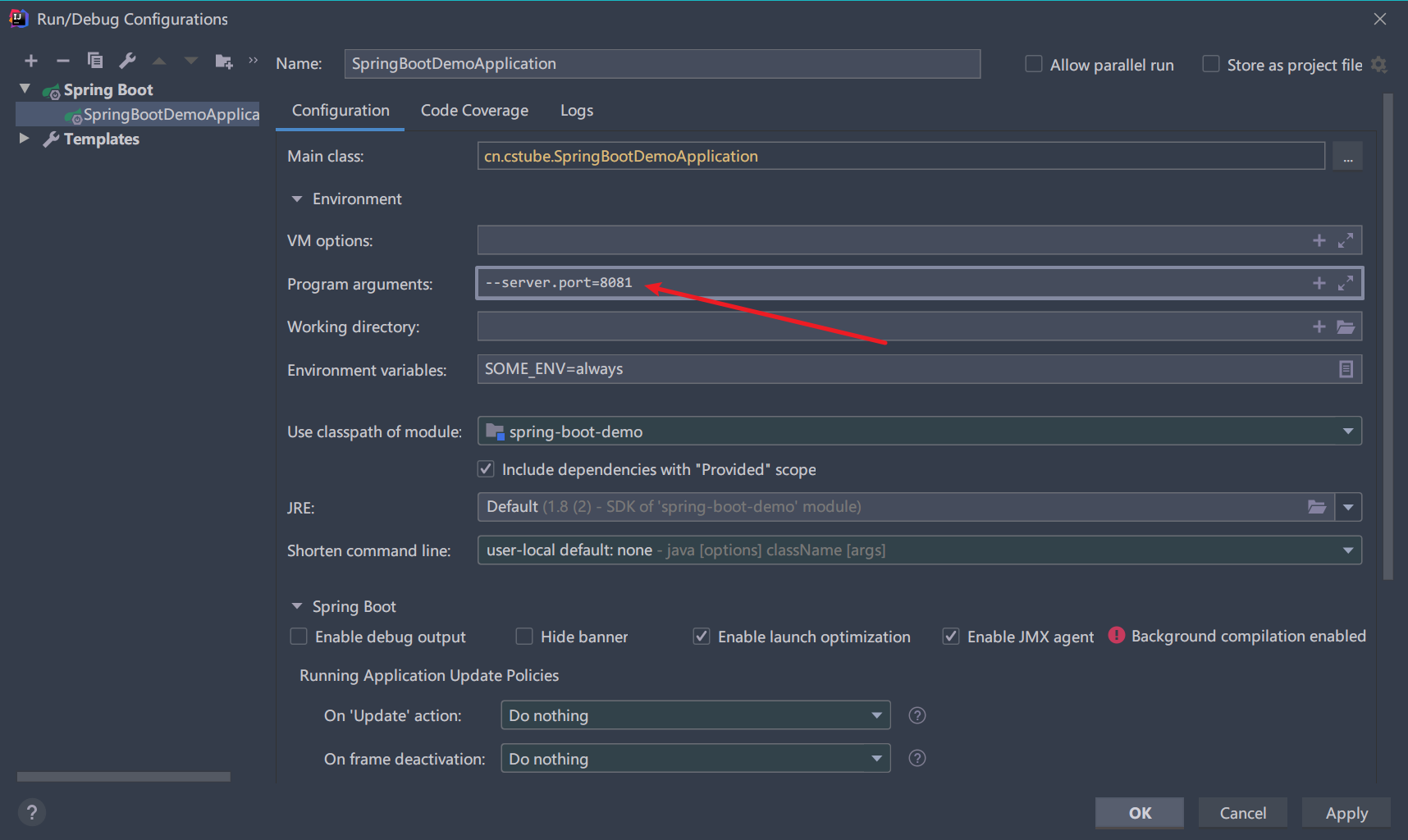Open help for frame deactivation
Image resolution: width=1408 pixels, height=840 pixels.
(x=917, y=758)
